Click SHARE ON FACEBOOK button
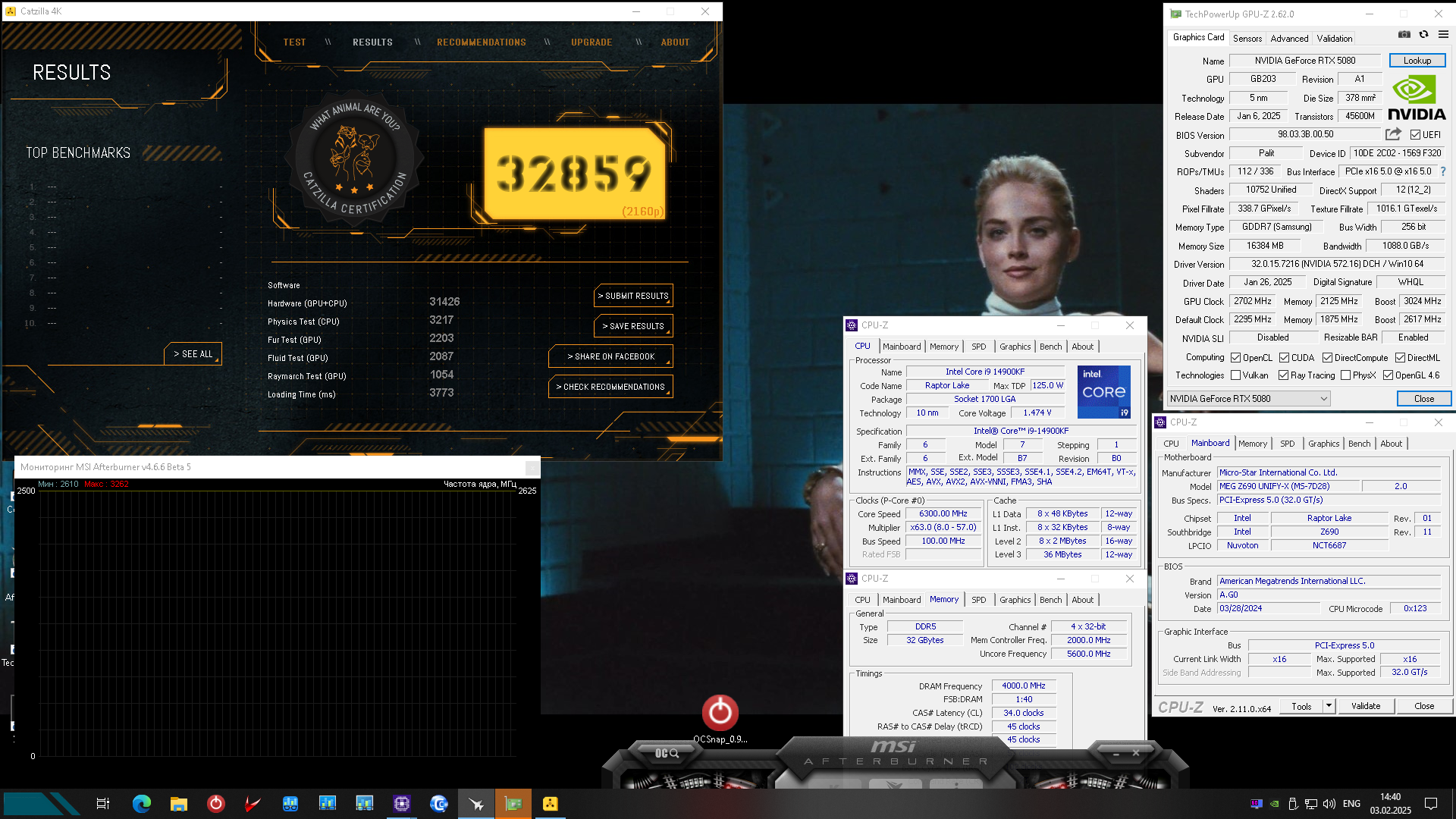The image size is (1456, 819). click(x=610, y=356)
